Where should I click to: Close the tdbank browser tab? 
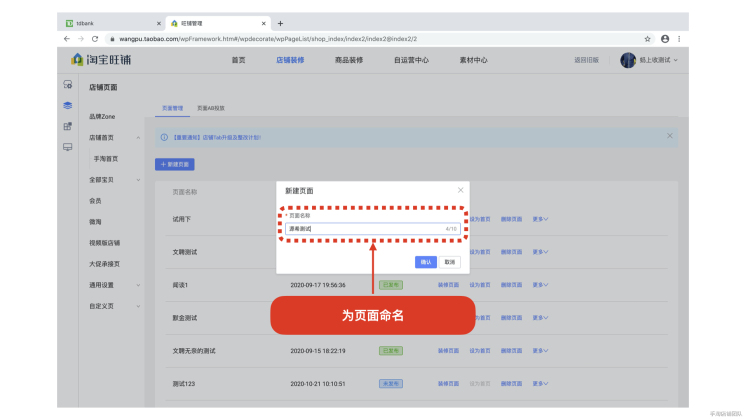tap(159, 23)
